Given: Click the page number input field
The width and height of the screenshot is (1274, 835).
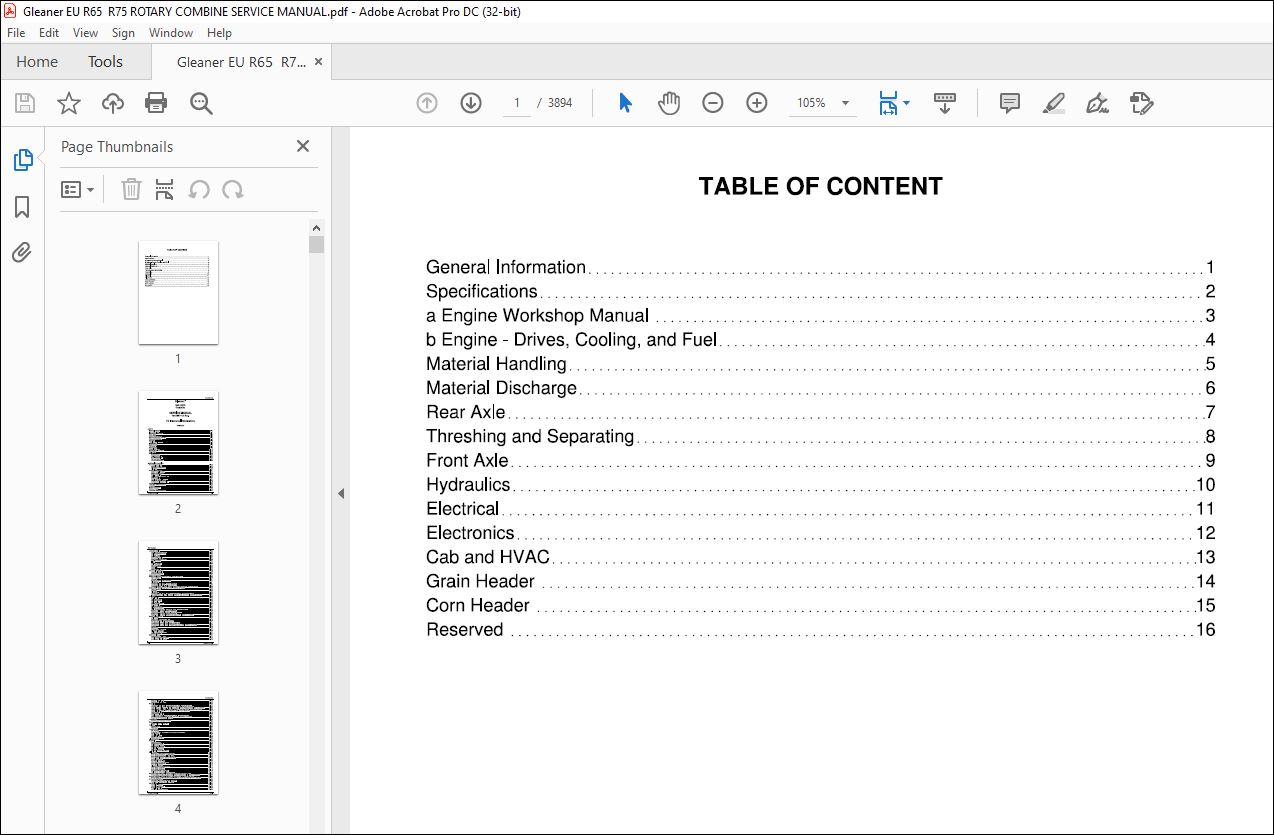Looking at the screenshot, I should (x=517, y=103).
